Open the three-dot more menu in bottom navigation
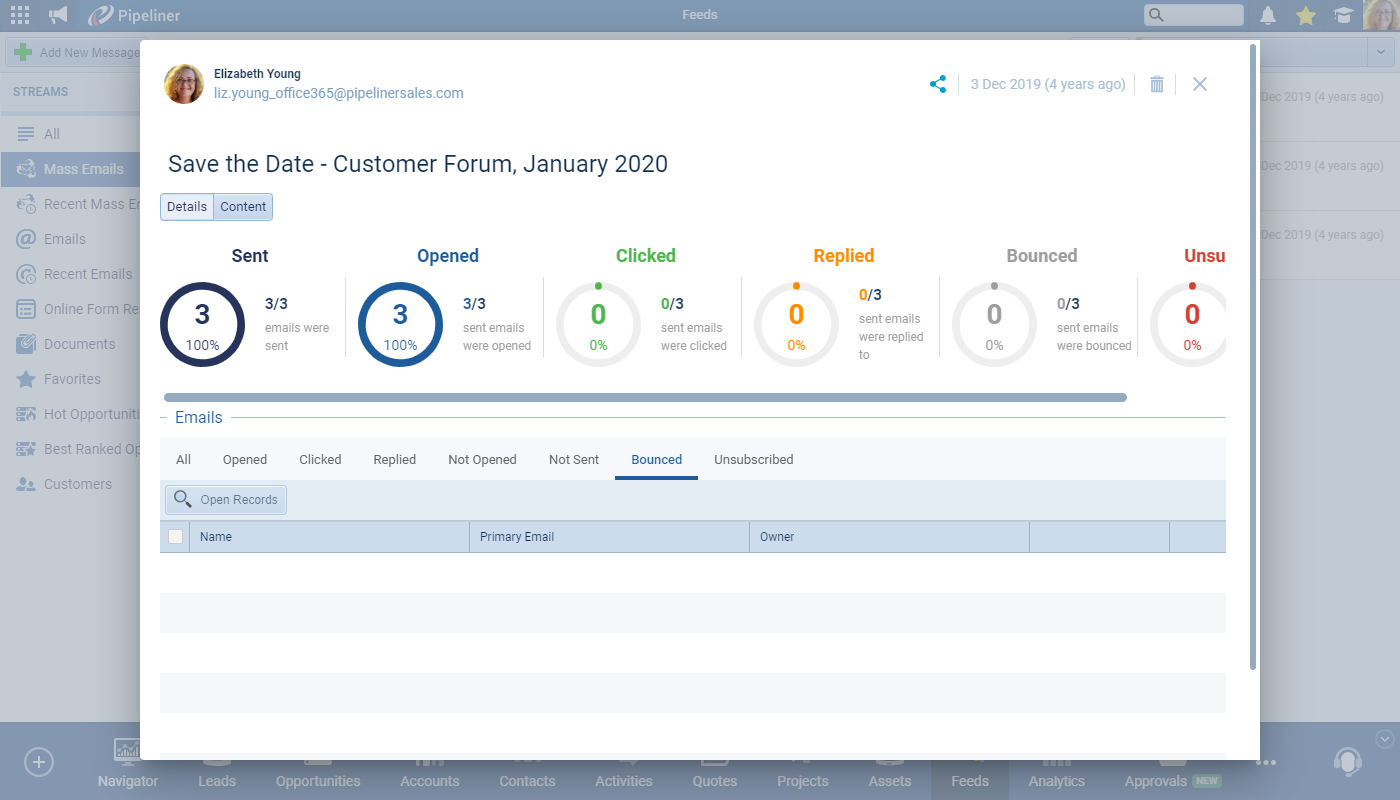1400x800 pixels. click(1266, 762)
